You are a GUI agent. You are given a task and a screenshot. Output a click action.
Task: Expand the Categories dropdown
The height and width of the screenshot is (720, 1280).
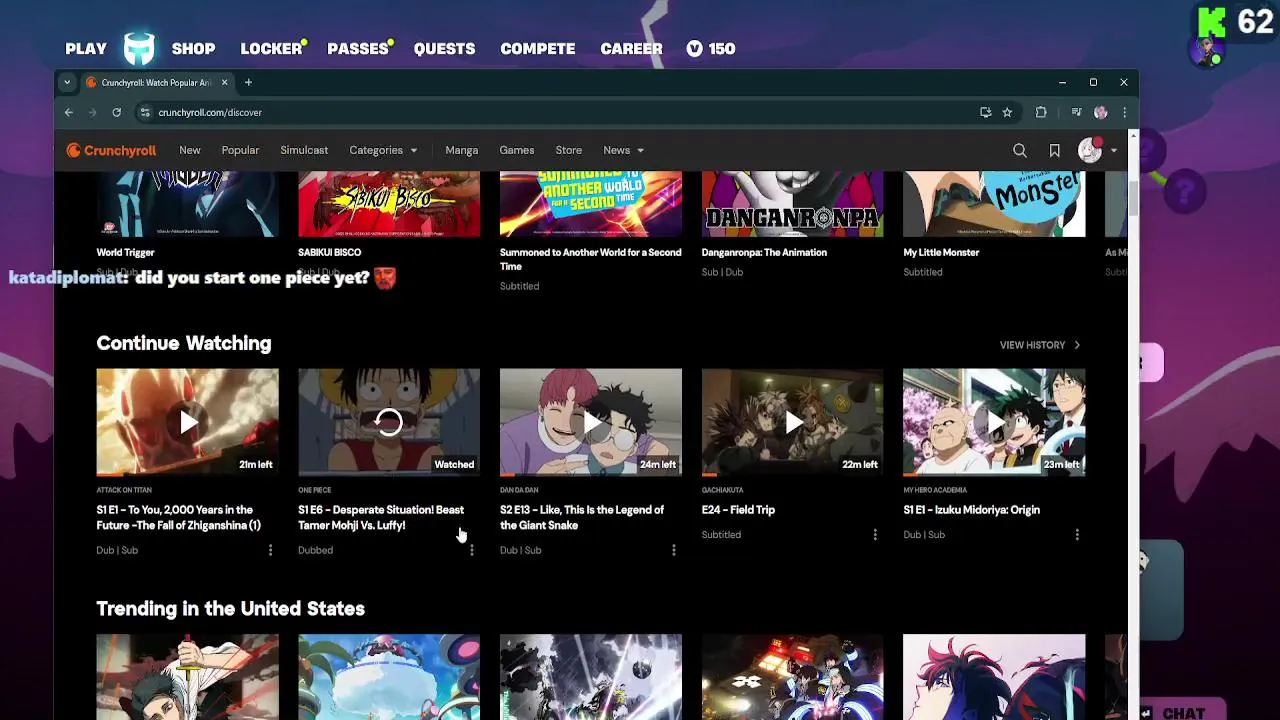(x=383, y=150)
